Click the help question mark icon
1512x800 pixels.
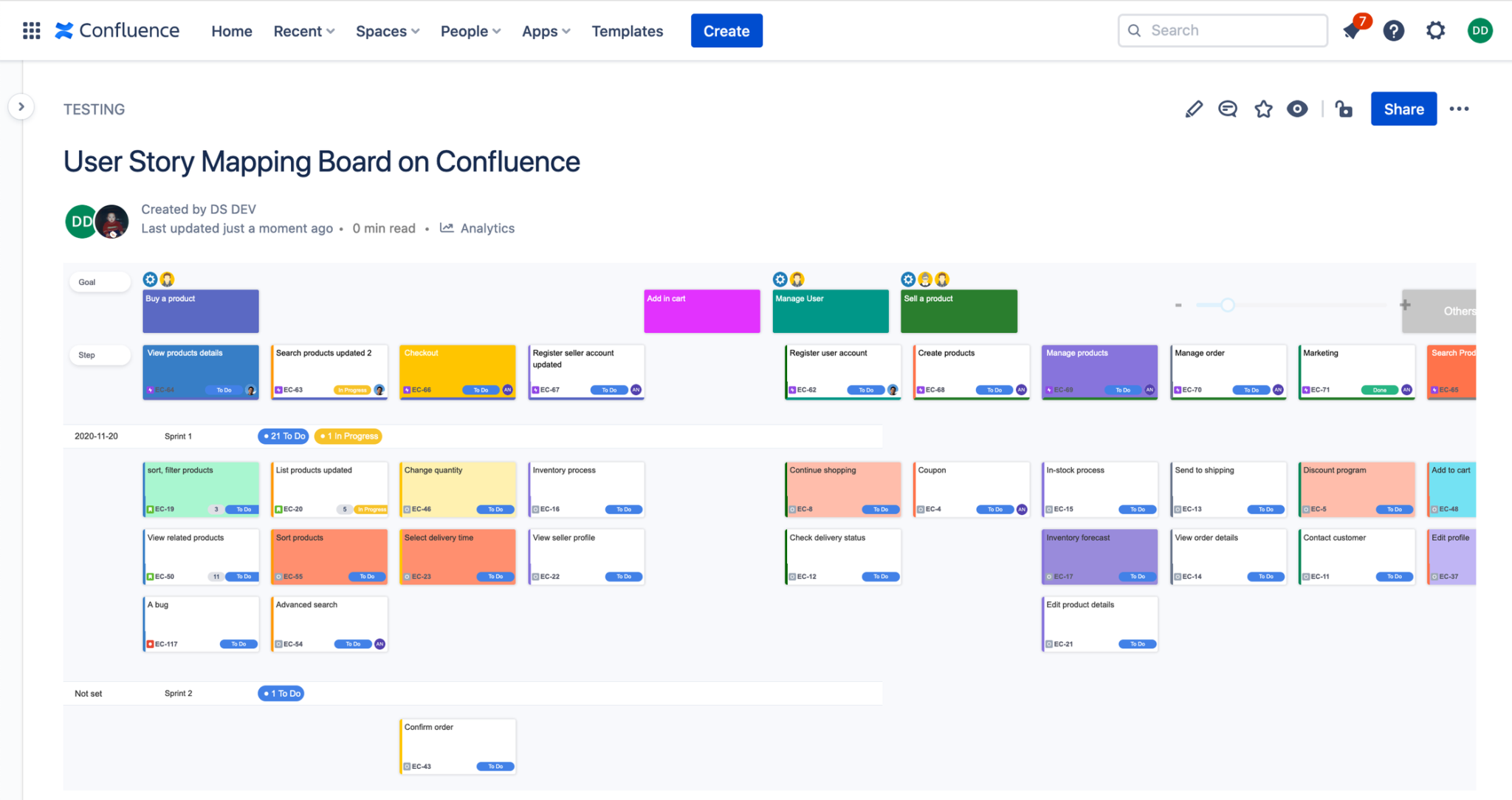pos(1393,30)
